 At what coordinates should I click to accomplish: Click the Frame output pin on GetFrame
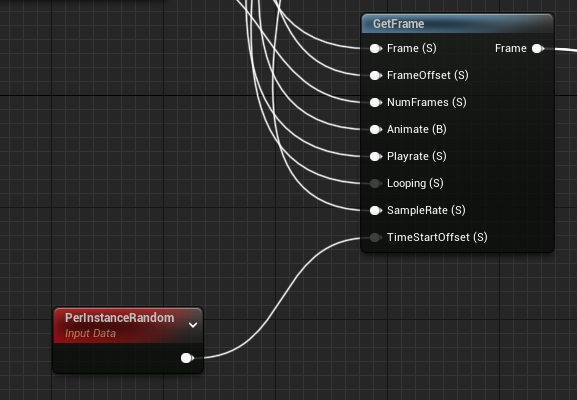[x=538, y=49]
